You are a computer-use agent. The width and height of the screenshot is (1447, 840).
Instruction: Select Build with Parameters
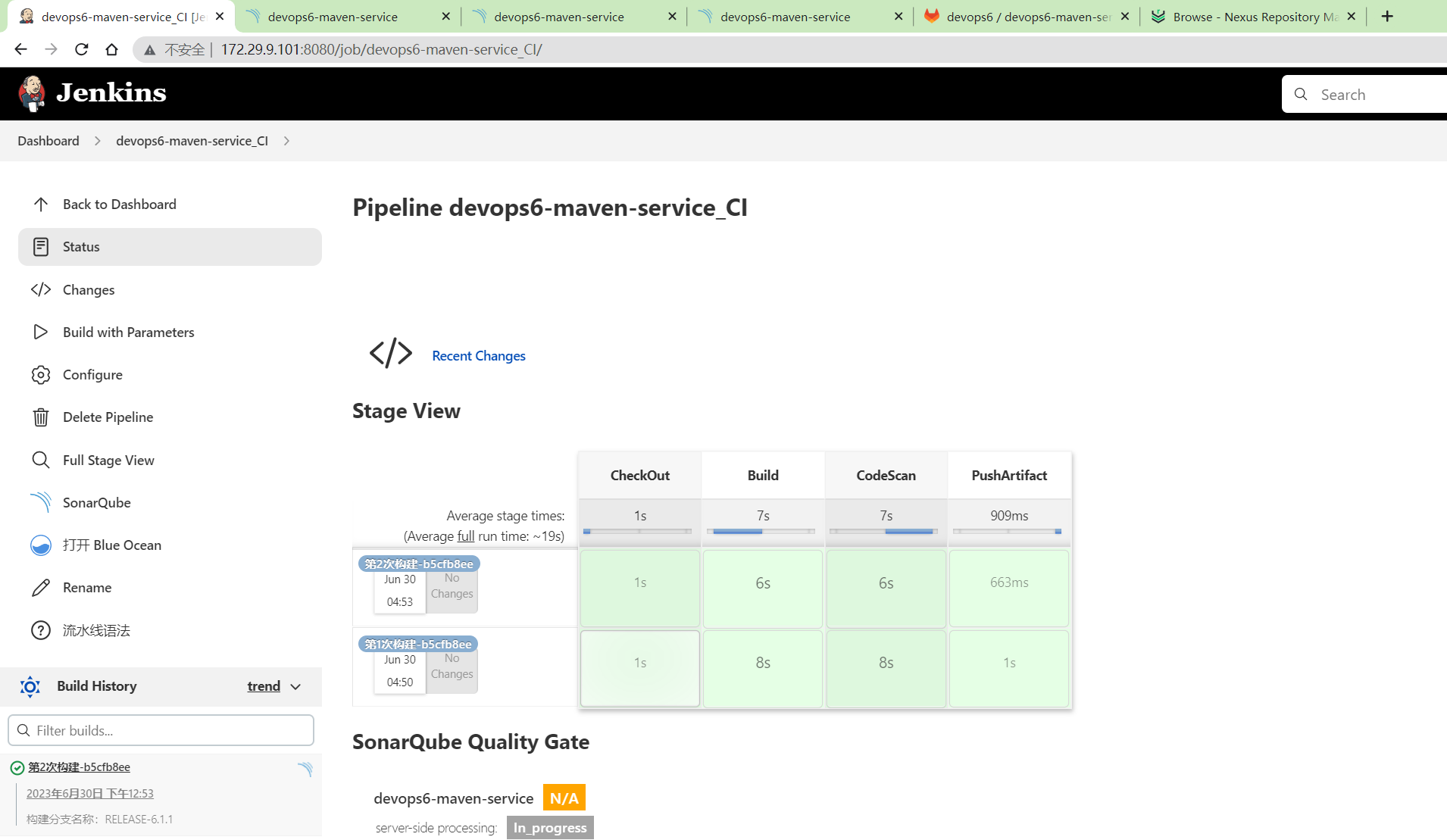[170, 333]
